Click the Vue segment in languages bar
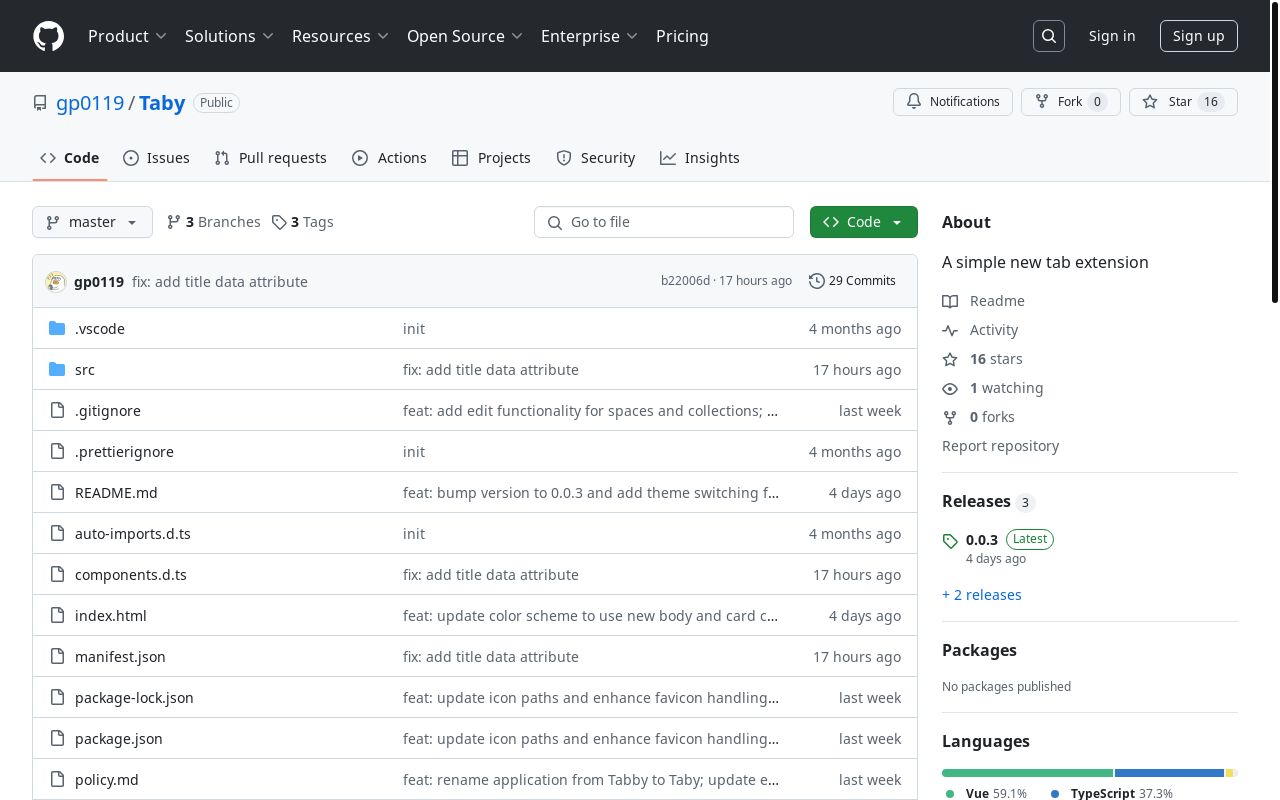Viewport: 1280px width, 800px height. pyautogui.click(x=1027, y=773)
